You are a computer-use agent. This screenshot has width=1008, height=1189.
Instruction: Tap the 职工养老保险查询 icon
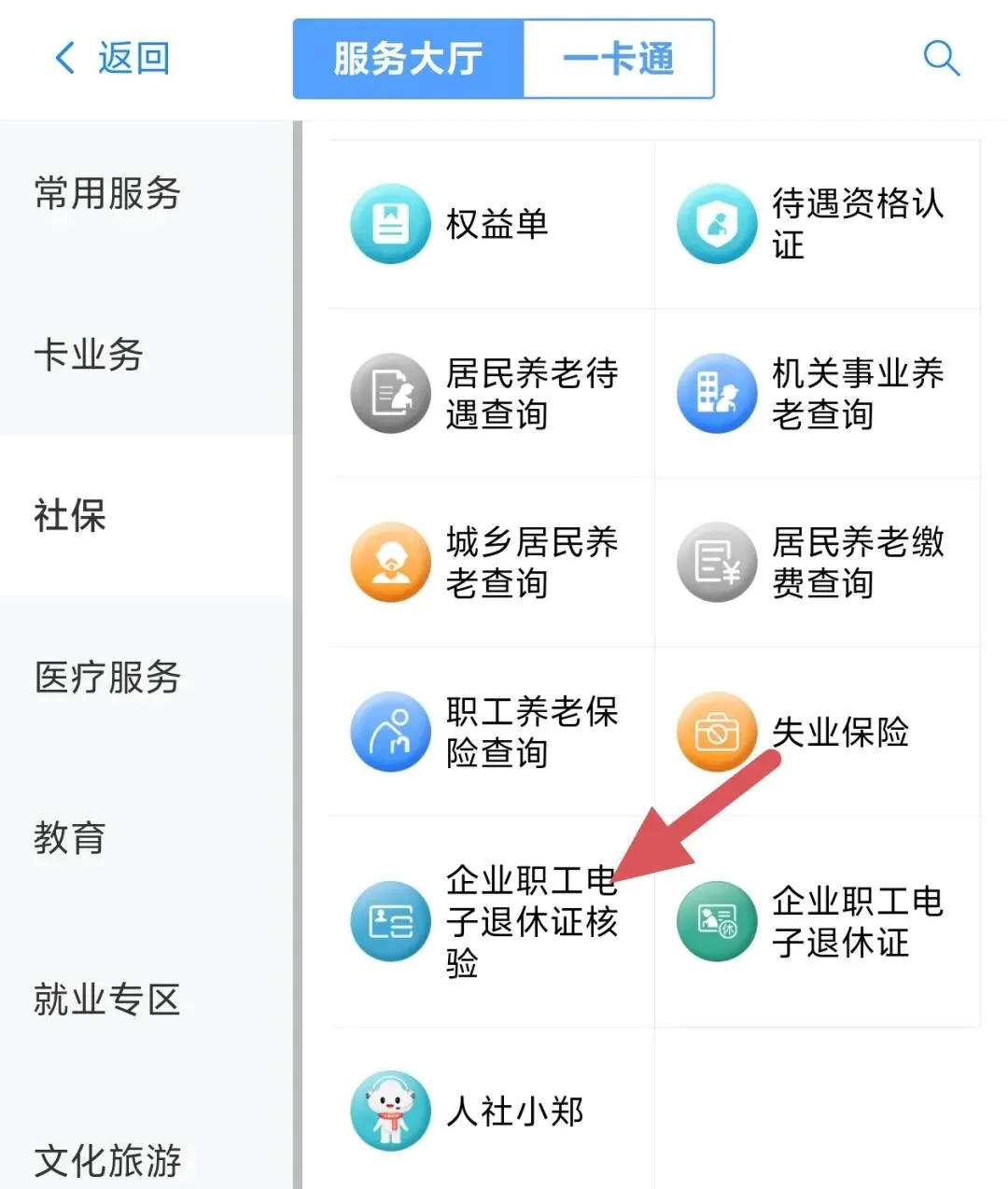pos(390,732)
